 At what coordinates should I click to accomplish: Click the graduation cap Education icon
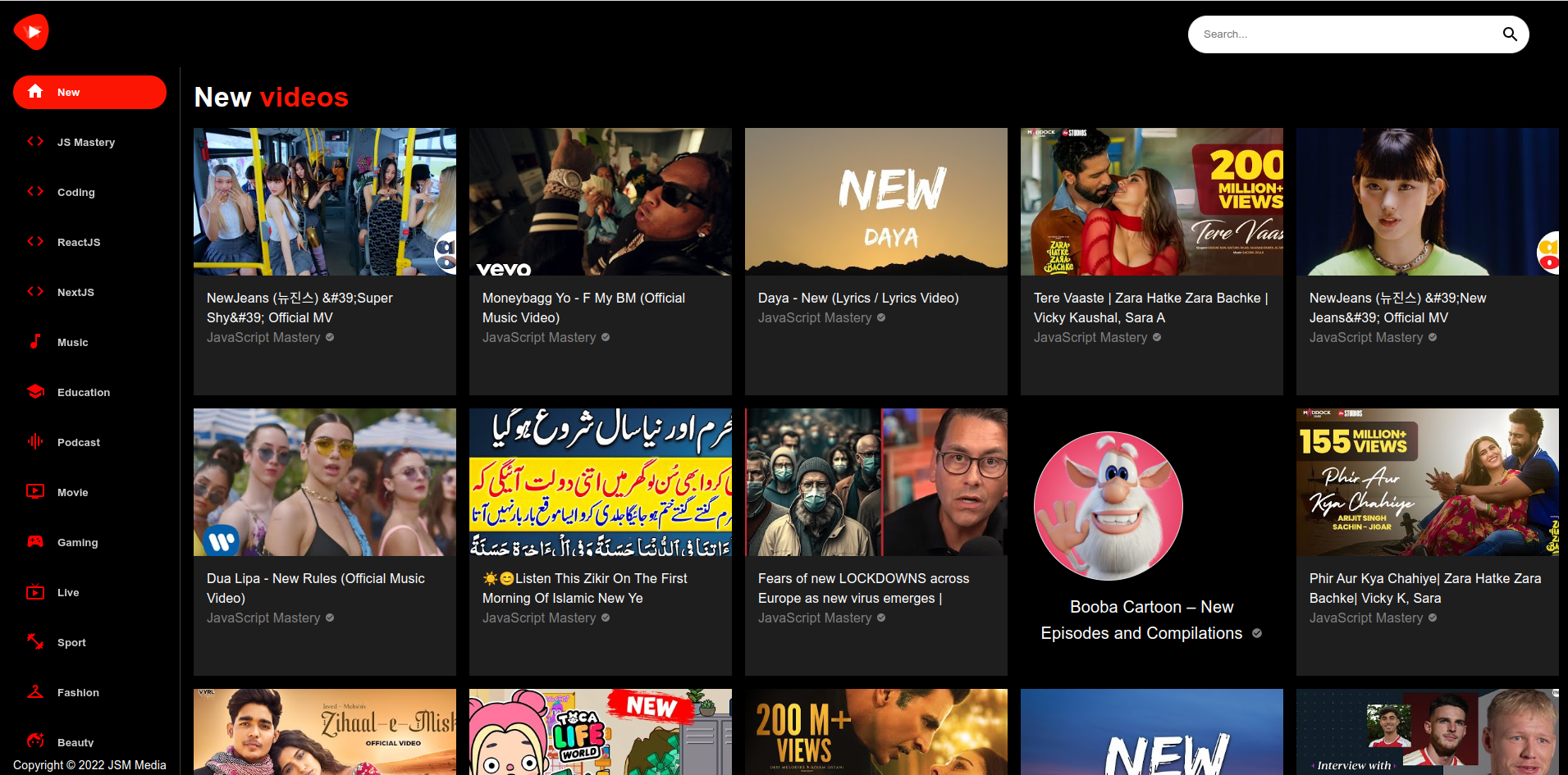(35, 392)
